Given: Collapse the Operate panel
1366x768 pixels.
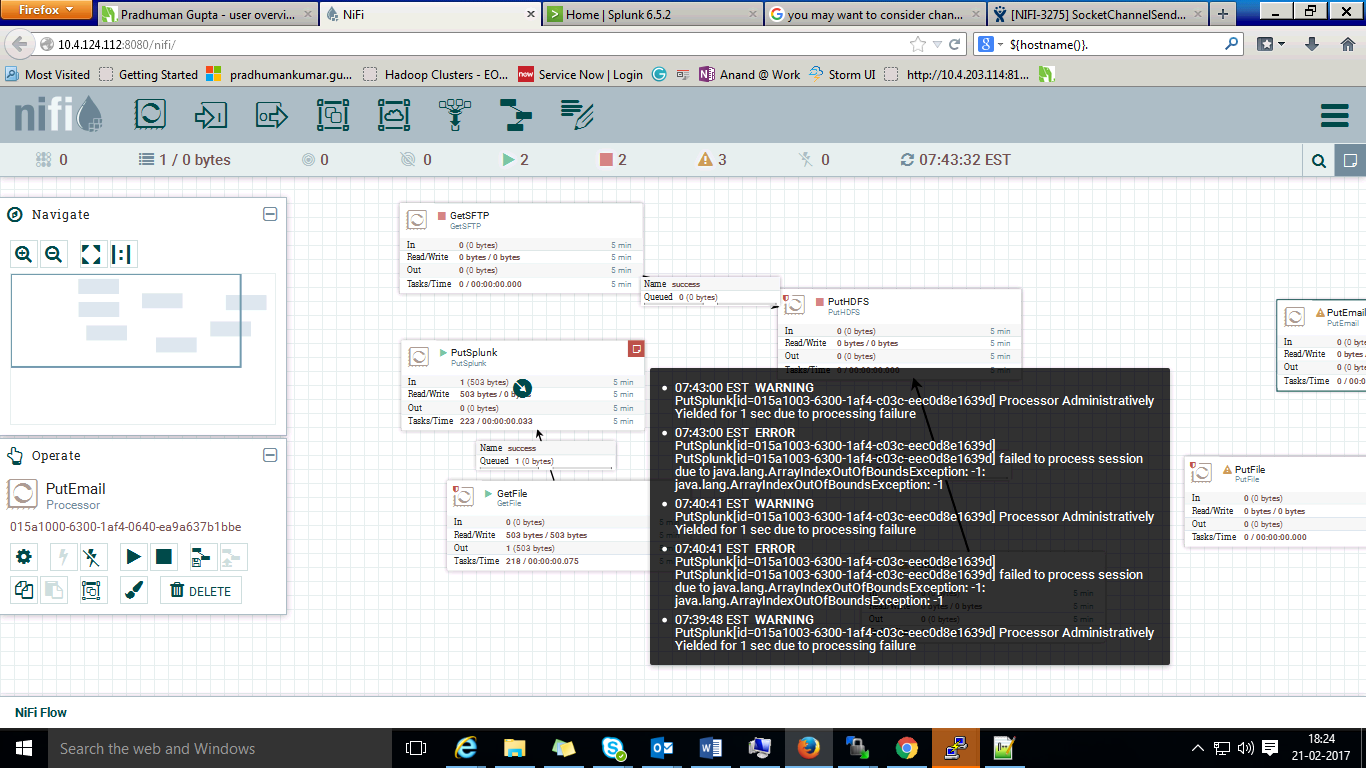Looking at the screenshot, I should point(269,455).
